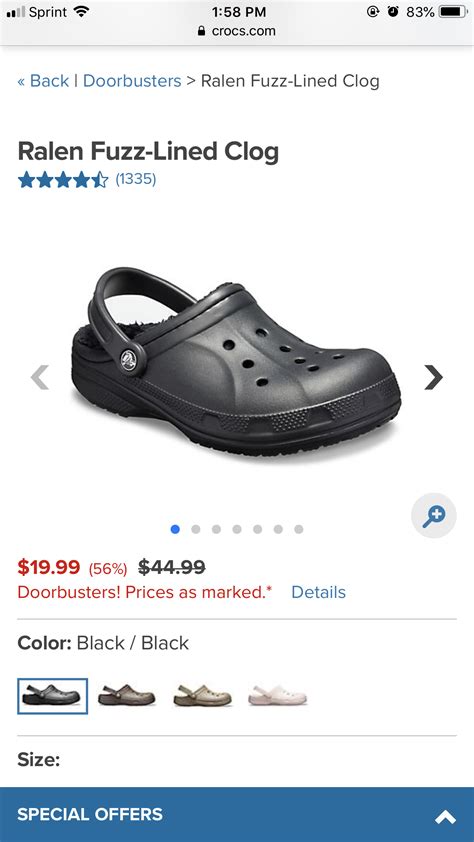Show the next product image arrow
This screenshot has height=842, width=474.
(x=433, y=377)
